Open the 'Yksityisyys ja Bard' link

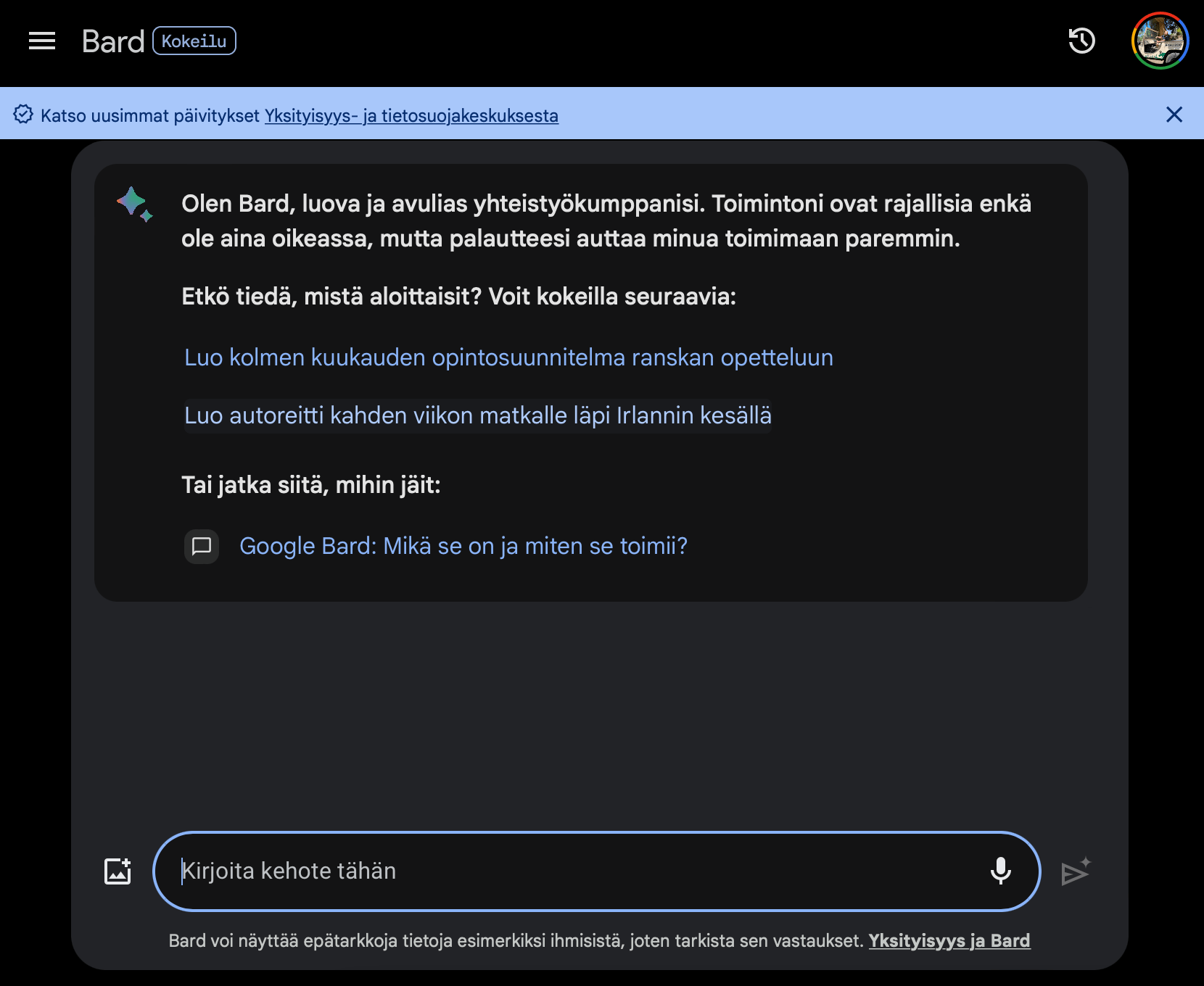tap(949, 940)
